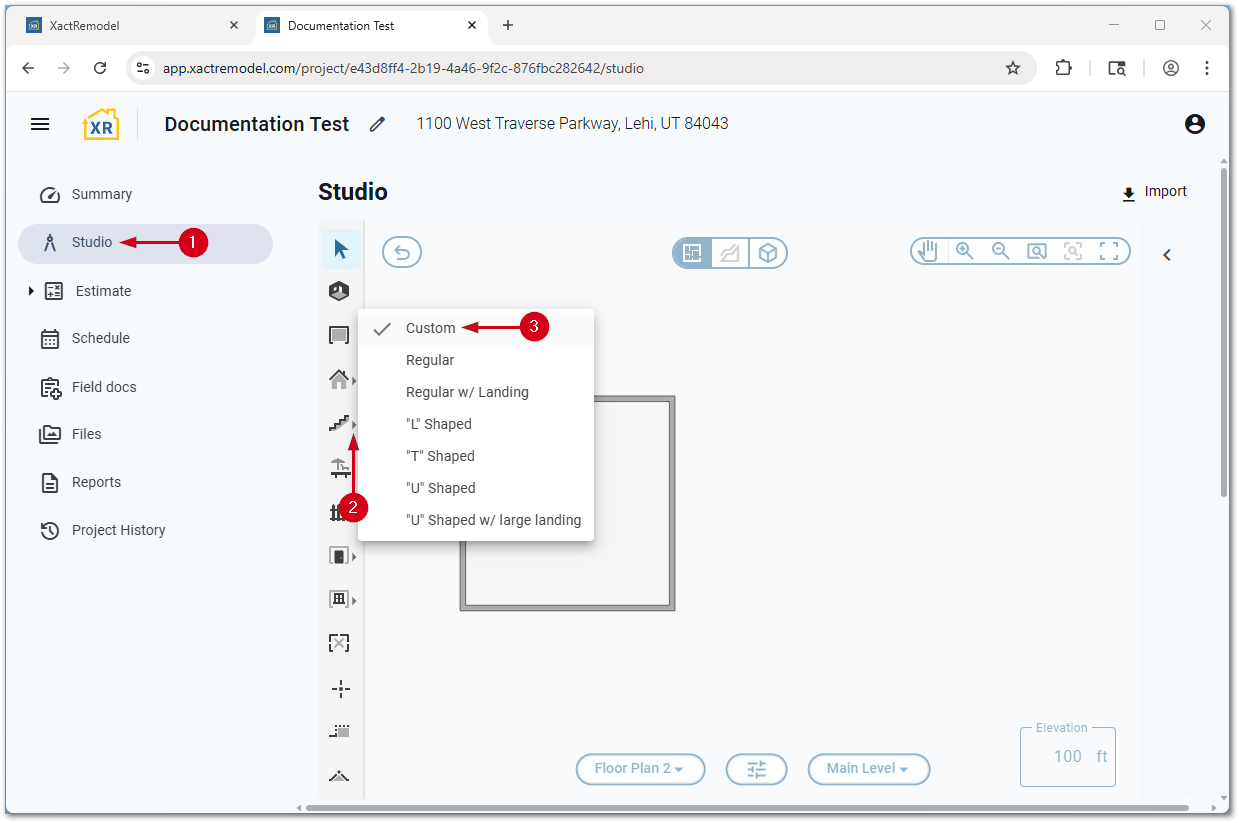Open the Floor Plan 2 dropdown
This screenshot has width=1239, height=823.
tap(640, 769)
